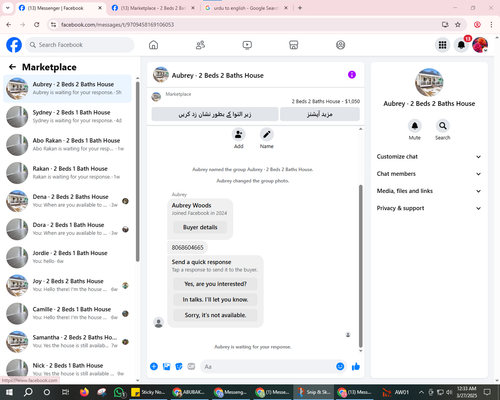The width and height of the screenshot is (500, 400).
Task: Reload the page in browser toolbar
Action: click(x=37, y=24)
